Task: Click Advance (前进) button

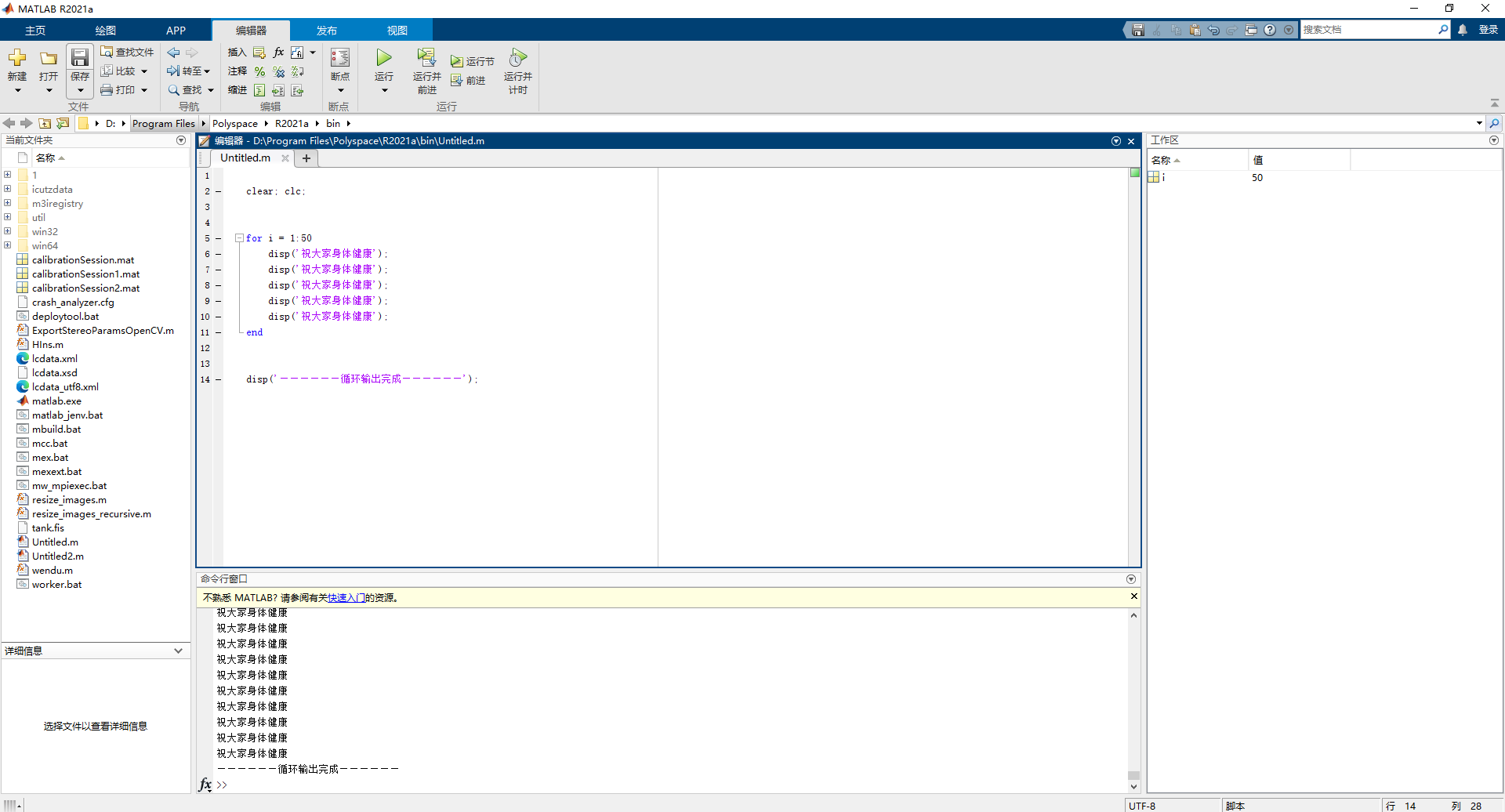Action: (x=468, y=80)
